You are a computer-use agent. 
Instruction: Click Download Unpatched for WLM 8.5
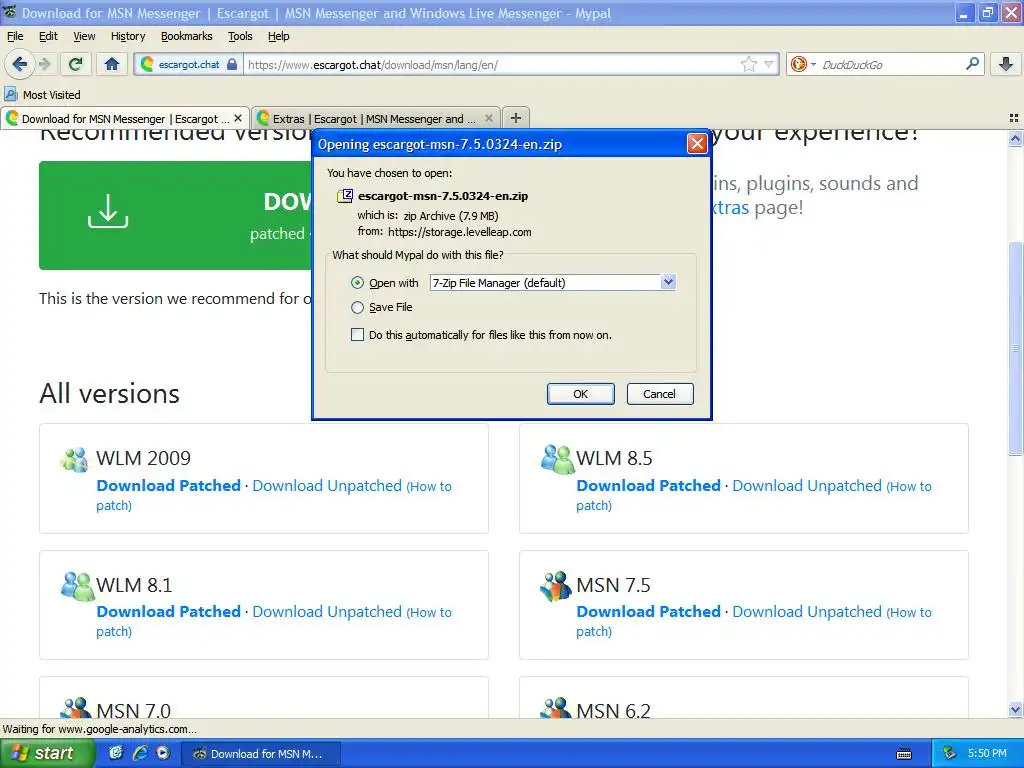(807, 486)
